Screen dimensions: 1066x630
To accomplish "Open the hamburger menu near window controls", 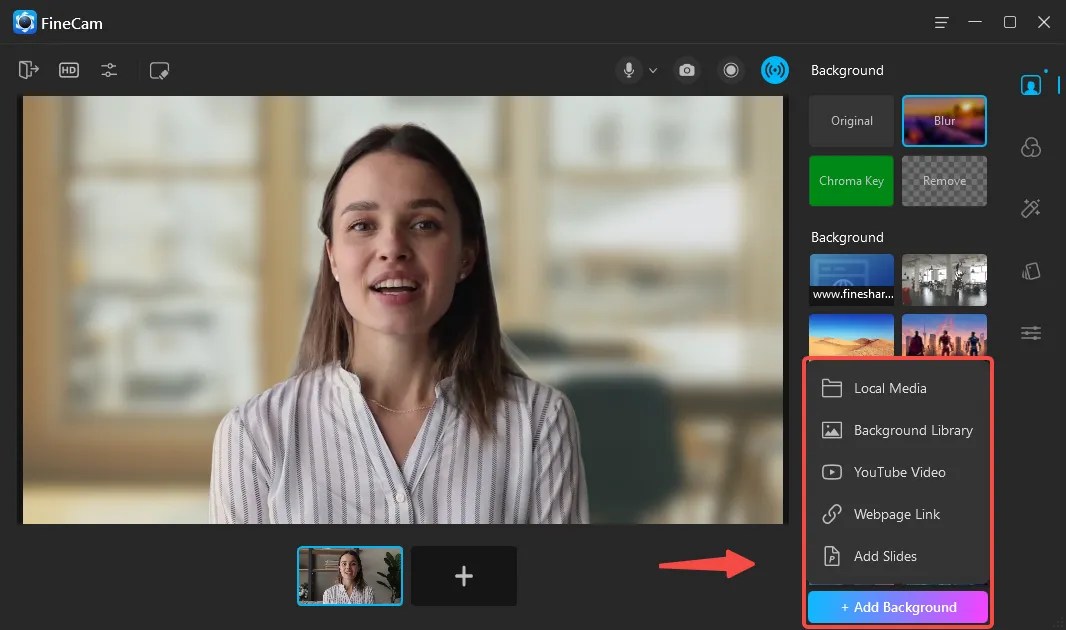I will [940, 21].
